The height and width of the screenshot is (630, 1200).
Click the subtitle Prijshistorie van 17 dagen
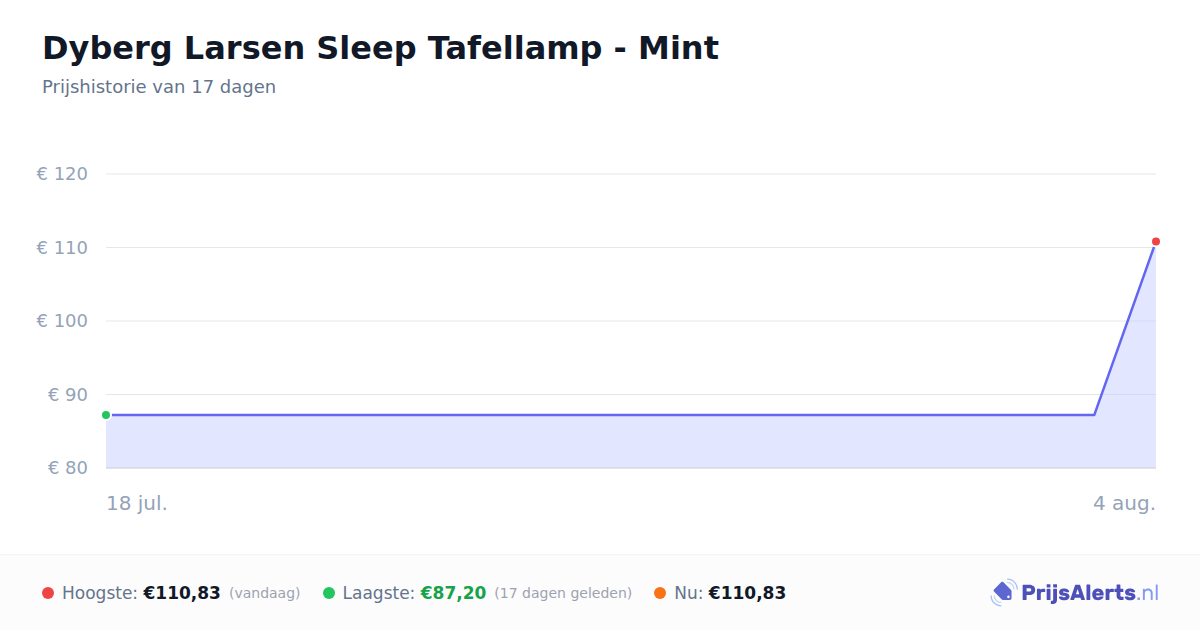[x=159, y=87]
